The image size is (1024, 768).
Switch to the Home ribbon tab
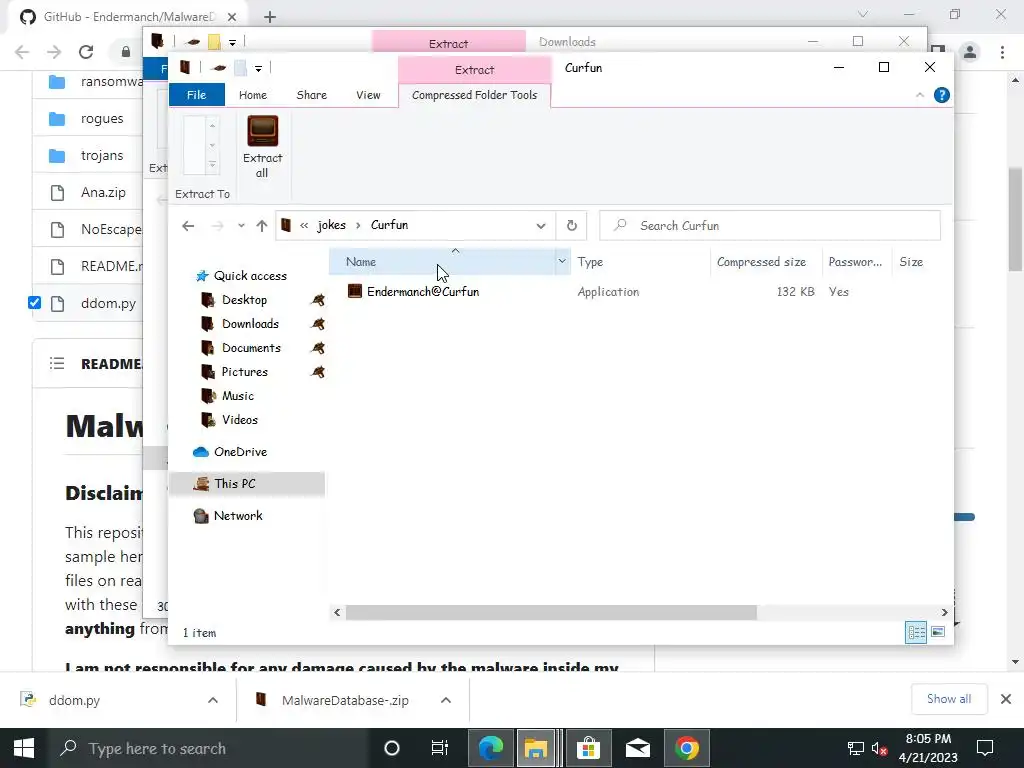click(x=253, y=95)
